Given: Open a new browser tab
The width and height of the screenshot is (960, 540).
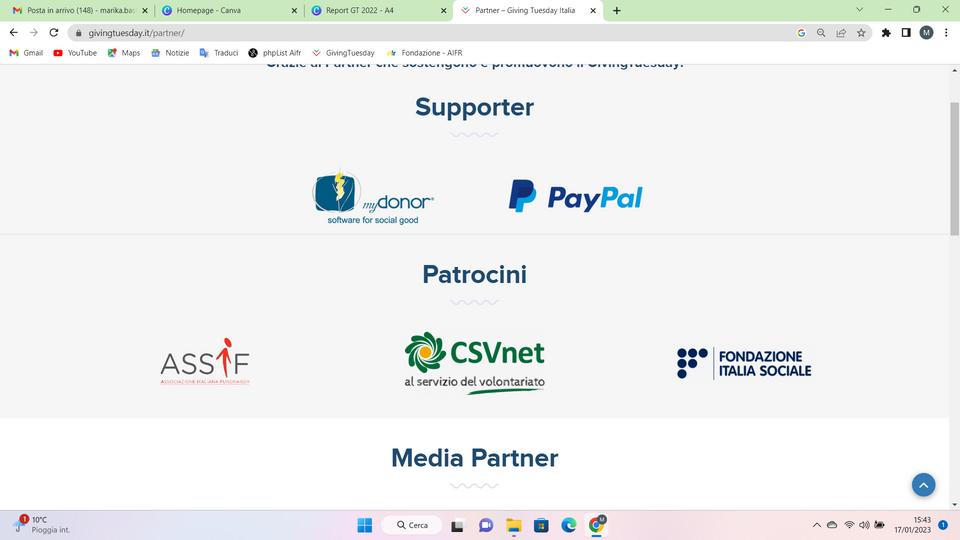Looking at the screenshot, I should (x=617, y=10).
